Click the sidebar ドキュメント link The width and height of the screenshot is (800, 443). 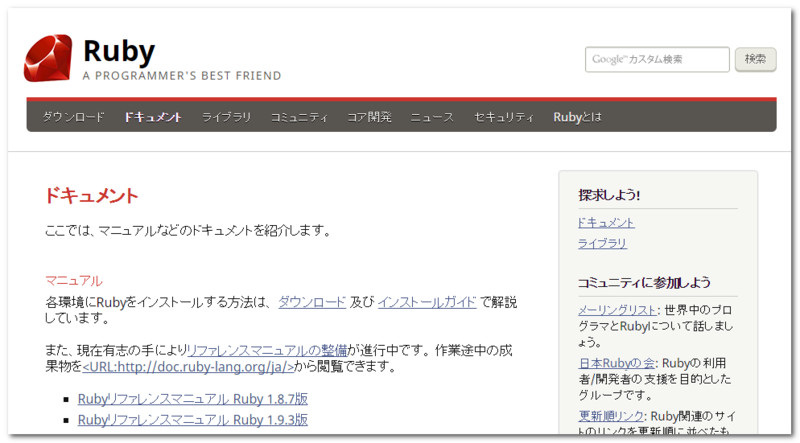pos(606,223)
